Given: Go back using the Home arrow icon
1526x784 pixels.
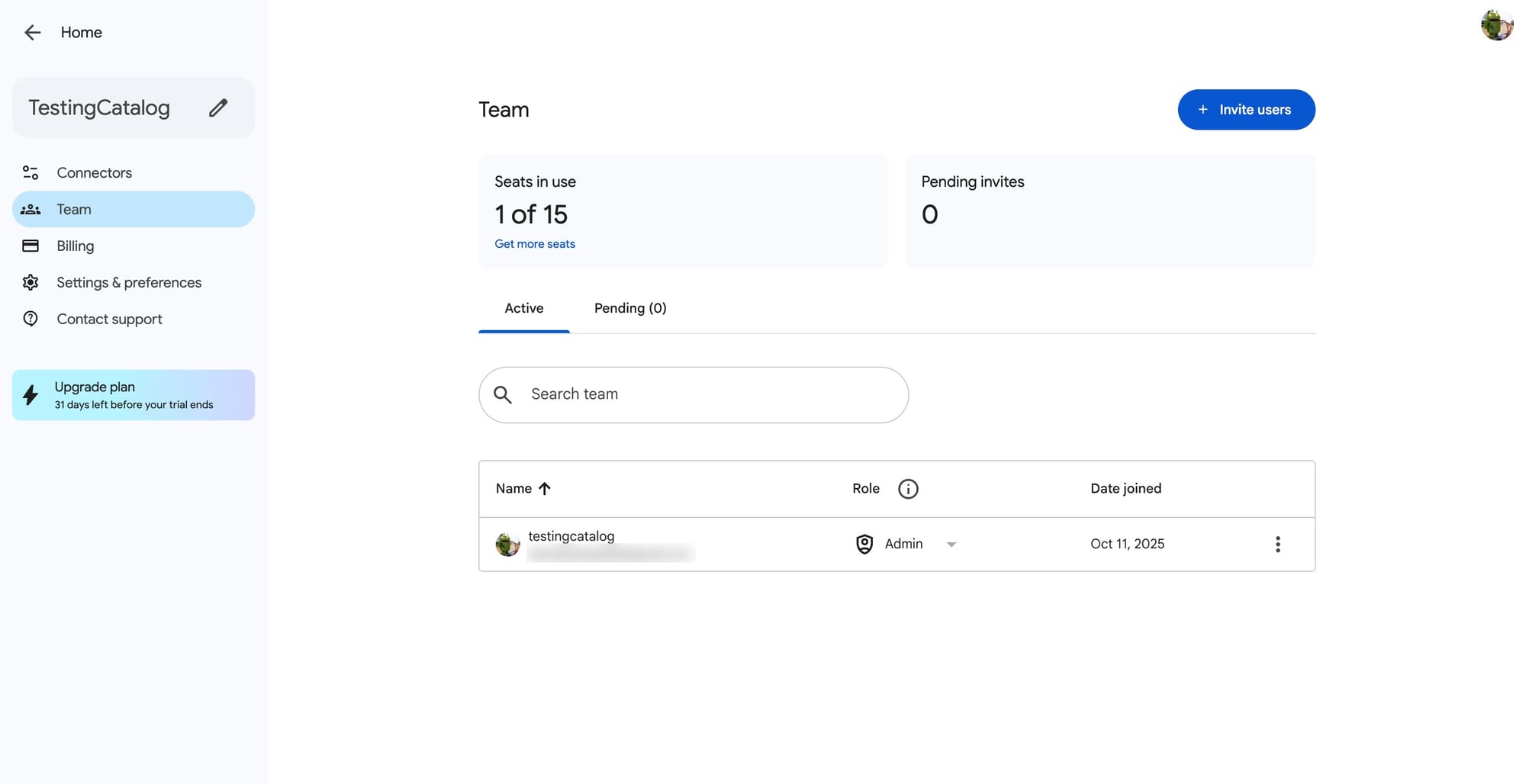Looking at the screenshot, I should click(32, 32).
